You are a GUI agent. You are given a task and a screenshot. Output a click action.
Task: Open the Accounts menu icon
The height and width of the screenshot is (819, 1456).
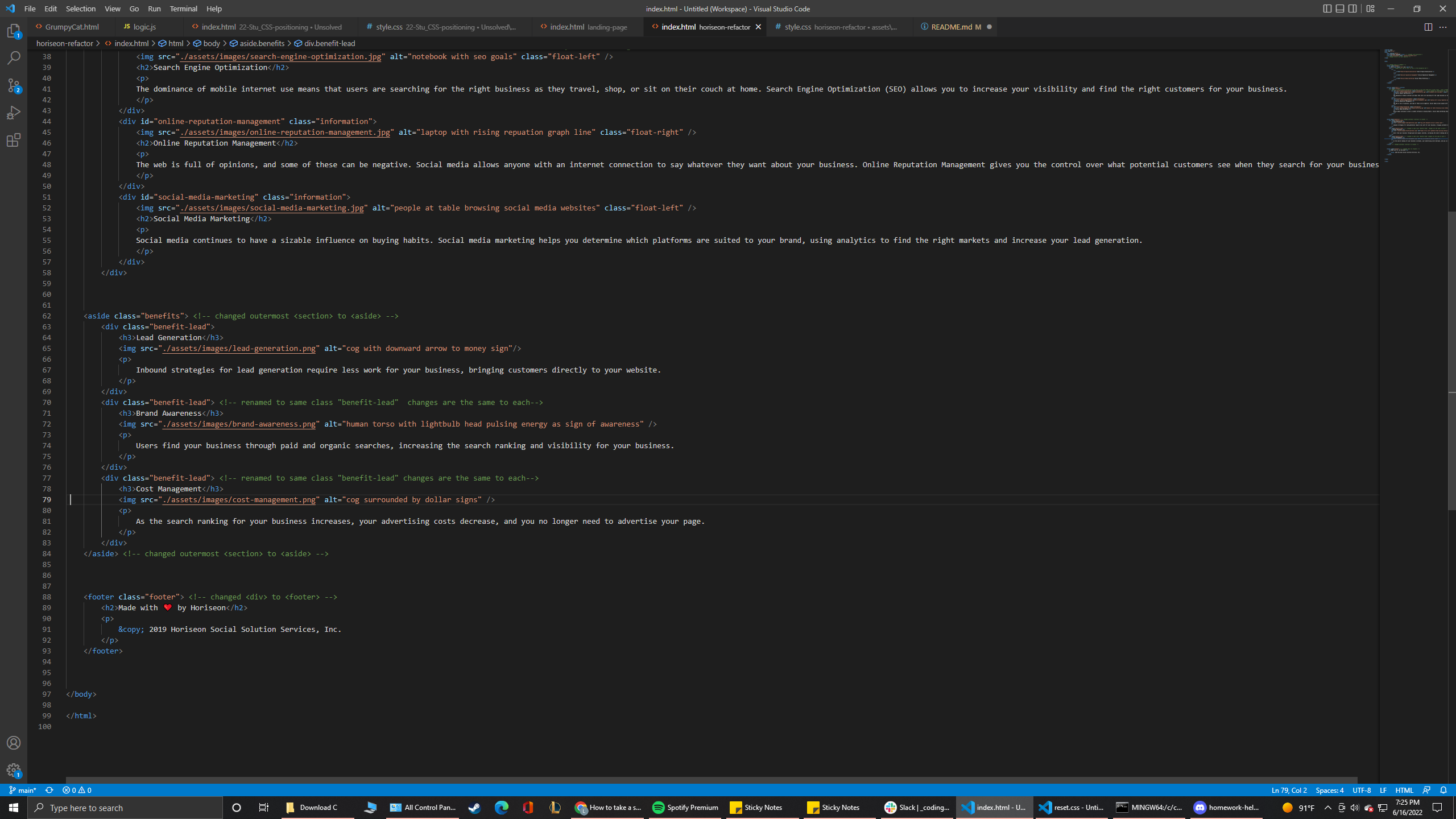14,743
